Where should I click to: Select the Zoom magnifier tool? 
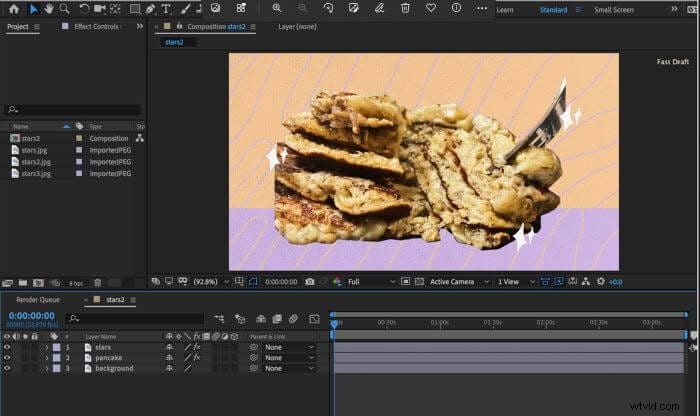(x=65, y=8)
